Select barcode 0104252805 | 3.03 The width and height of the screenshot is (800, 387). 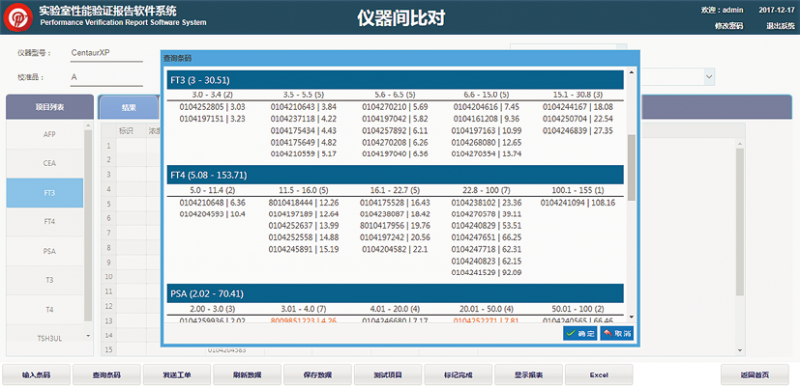tap(212, 107)
